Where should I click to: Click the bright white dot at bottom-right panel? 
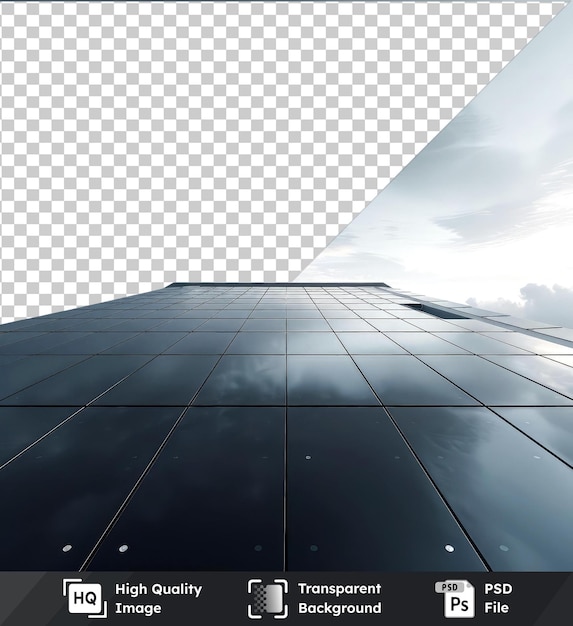tap(449, 548)
